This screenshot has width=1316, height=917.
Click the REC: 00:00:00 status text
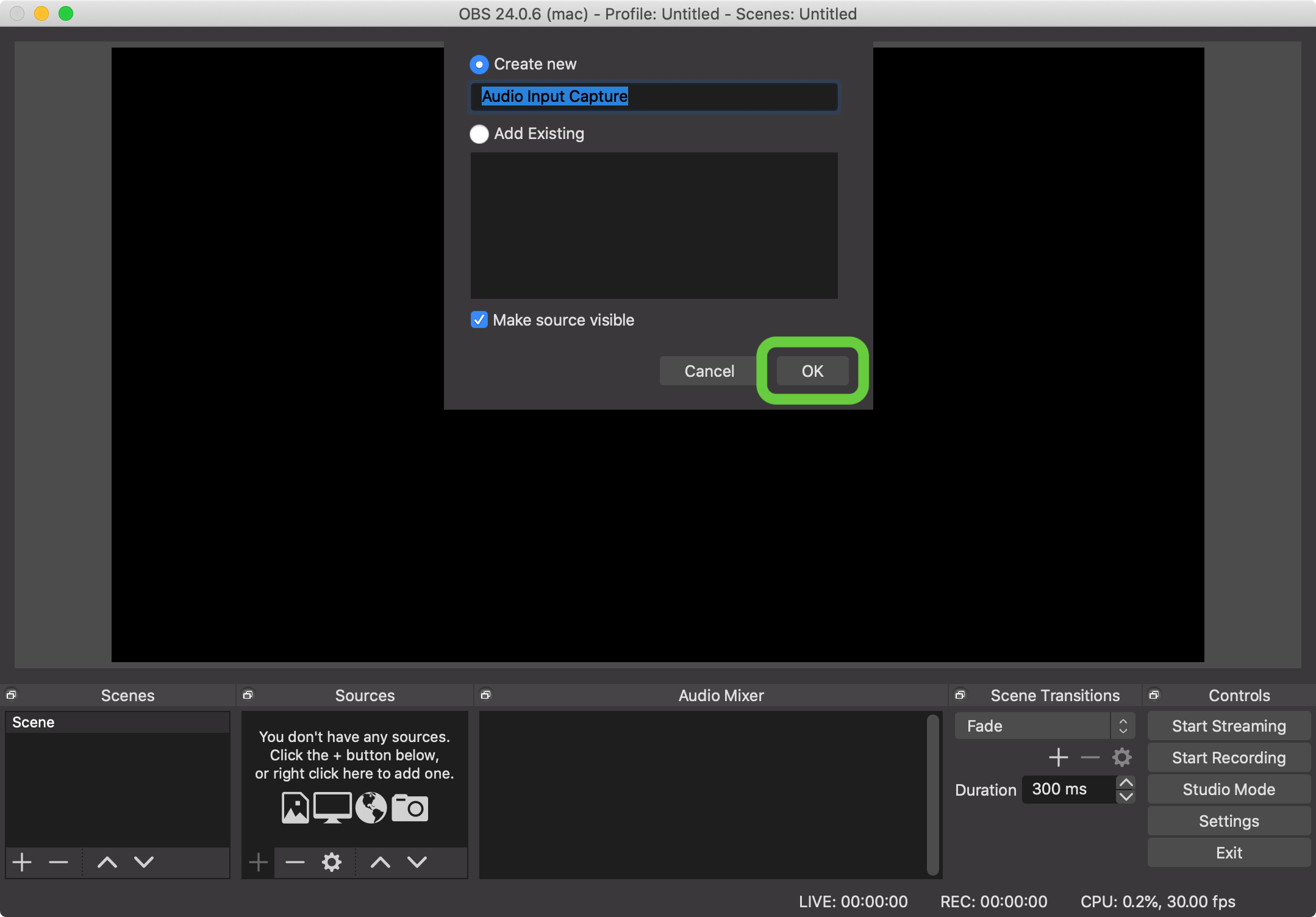[993, 901]
